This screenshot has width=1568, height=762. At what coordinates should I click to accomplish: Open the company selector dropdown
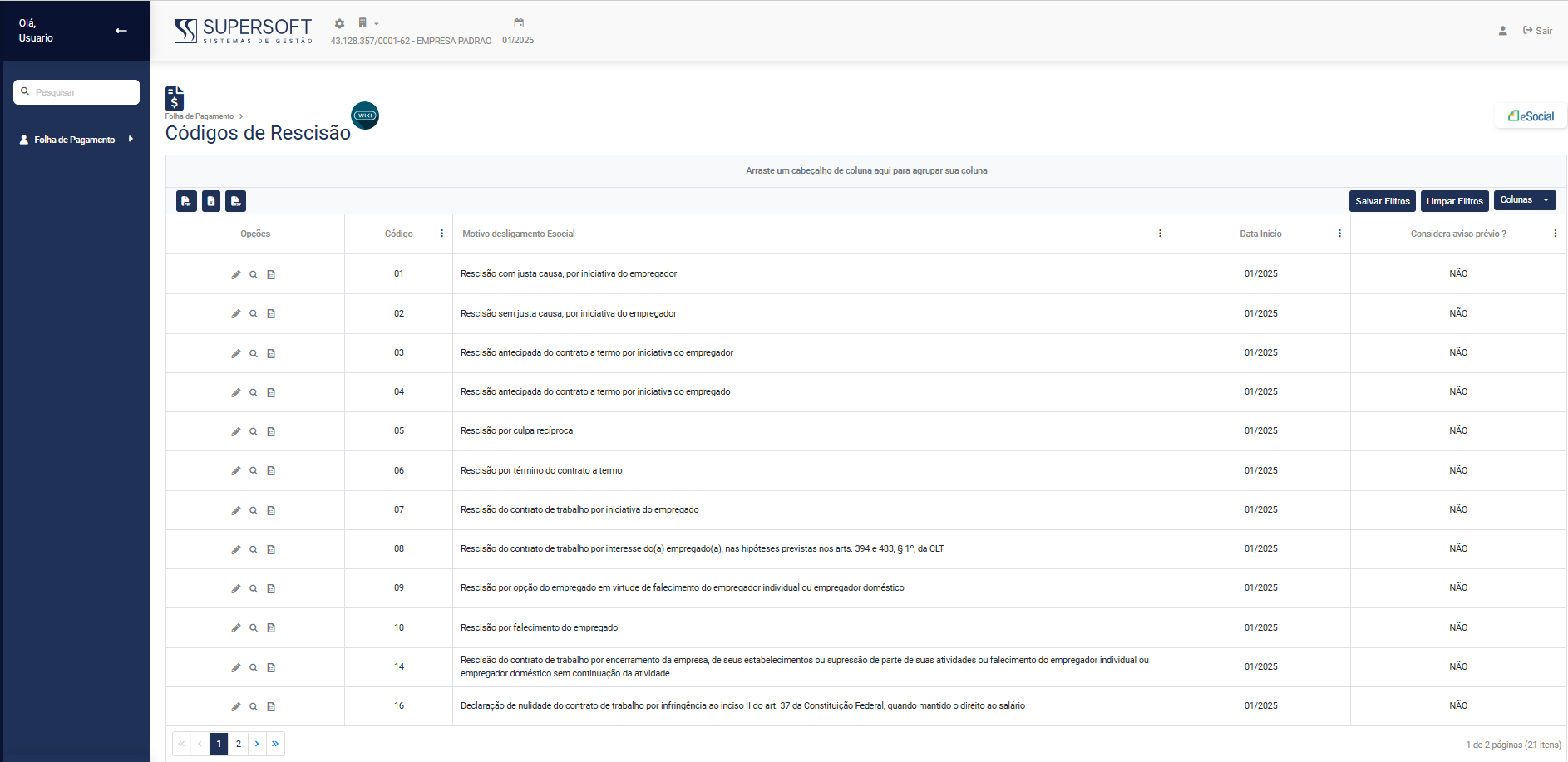367,23
